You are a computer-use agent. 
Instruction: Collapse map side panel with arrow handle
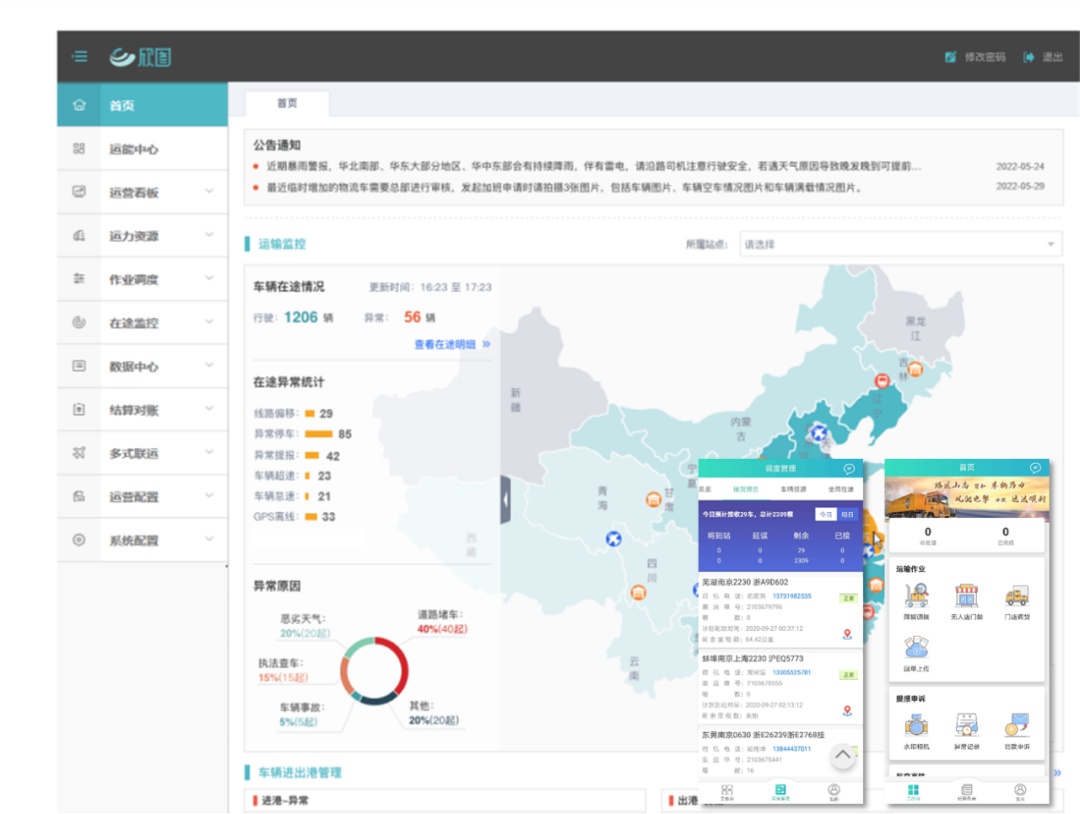point(505,499)
